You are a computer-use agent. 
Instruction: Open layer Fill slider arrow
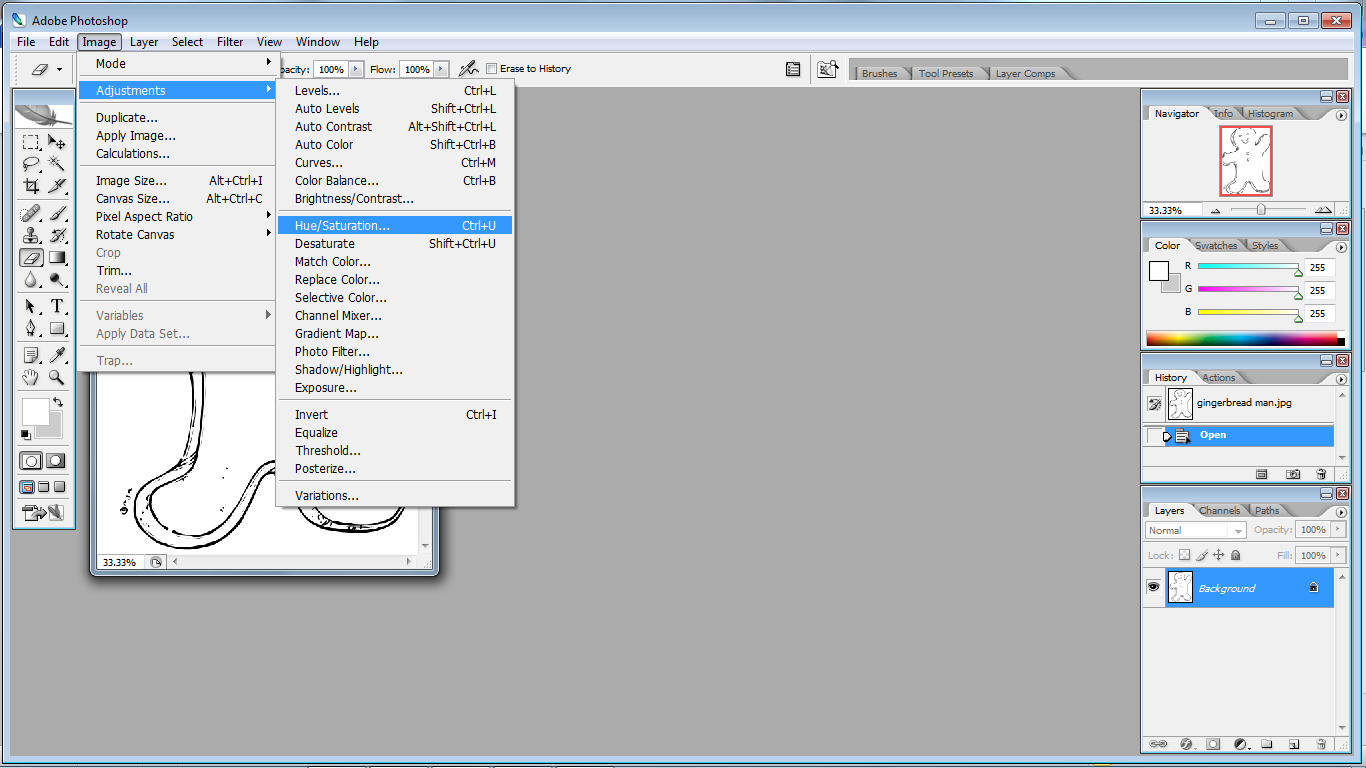1336,555
